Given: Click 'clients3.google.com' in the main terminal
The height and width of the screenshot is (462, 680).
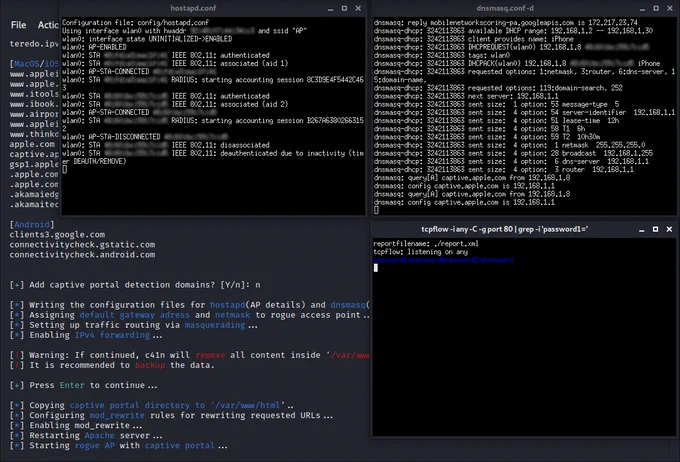Looking at the screenshot, I should [x=57, y=235].
